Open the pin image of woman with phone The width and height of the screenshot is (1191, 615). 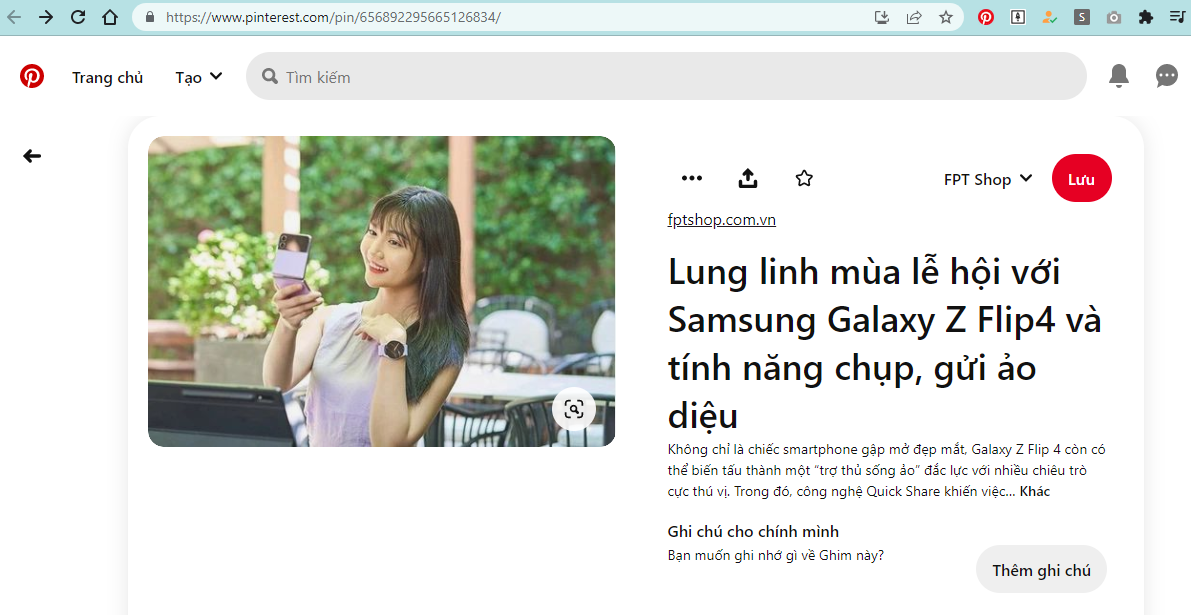point(381,292)
